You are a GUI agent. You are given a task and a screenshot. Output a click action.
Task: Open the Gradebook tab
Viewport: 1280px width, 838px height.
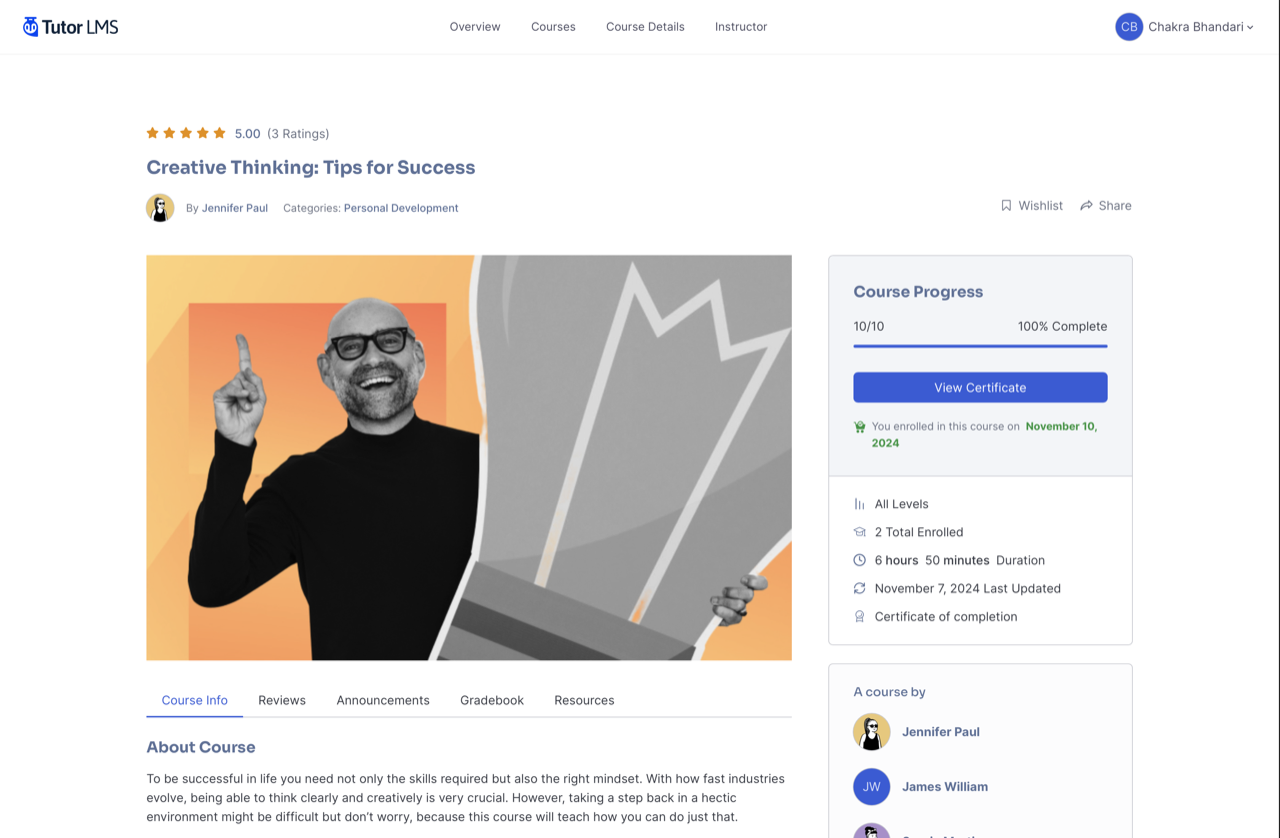coord(492,700)
